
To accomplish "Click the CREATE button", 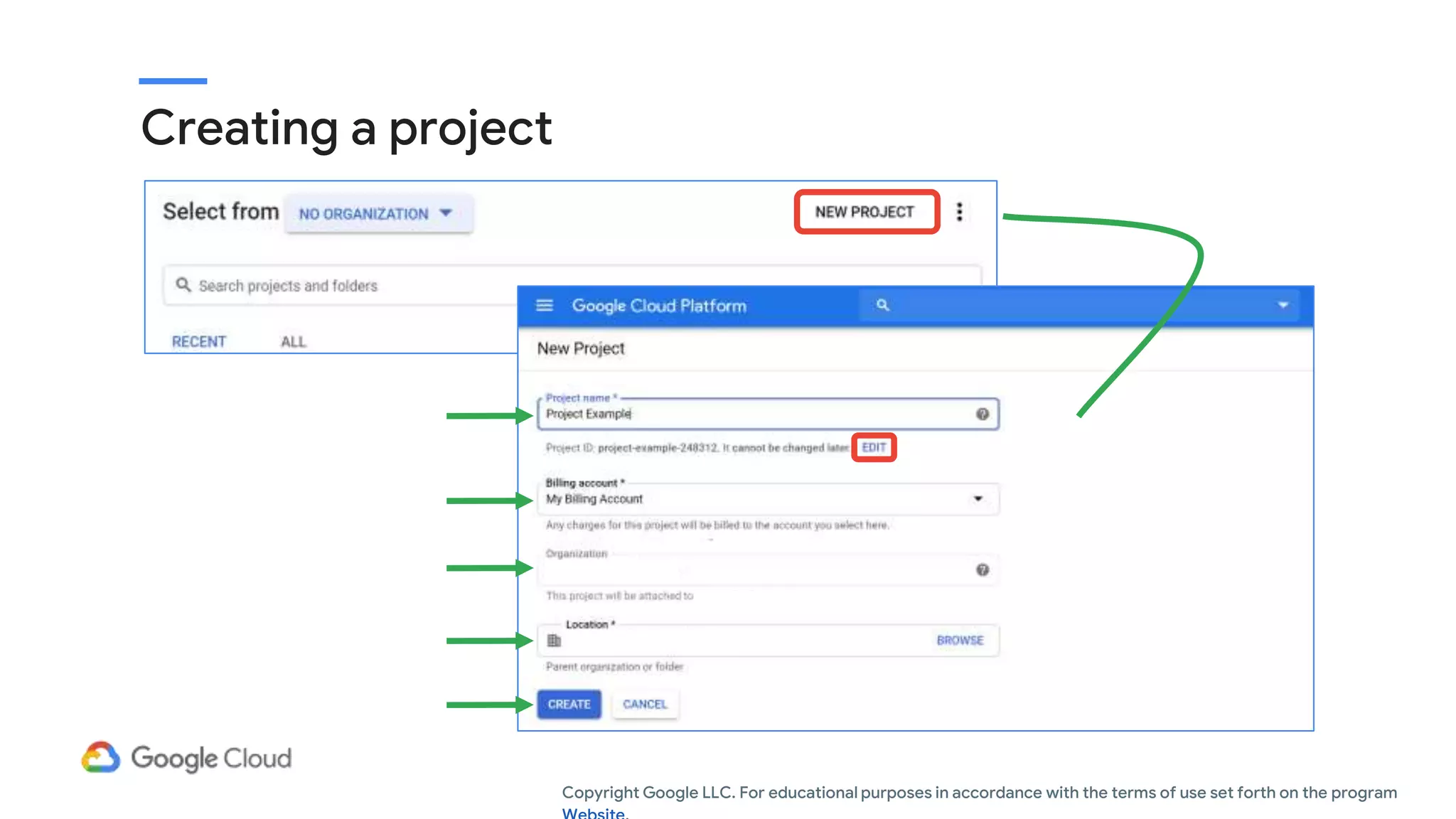I will tap(569, 704).
